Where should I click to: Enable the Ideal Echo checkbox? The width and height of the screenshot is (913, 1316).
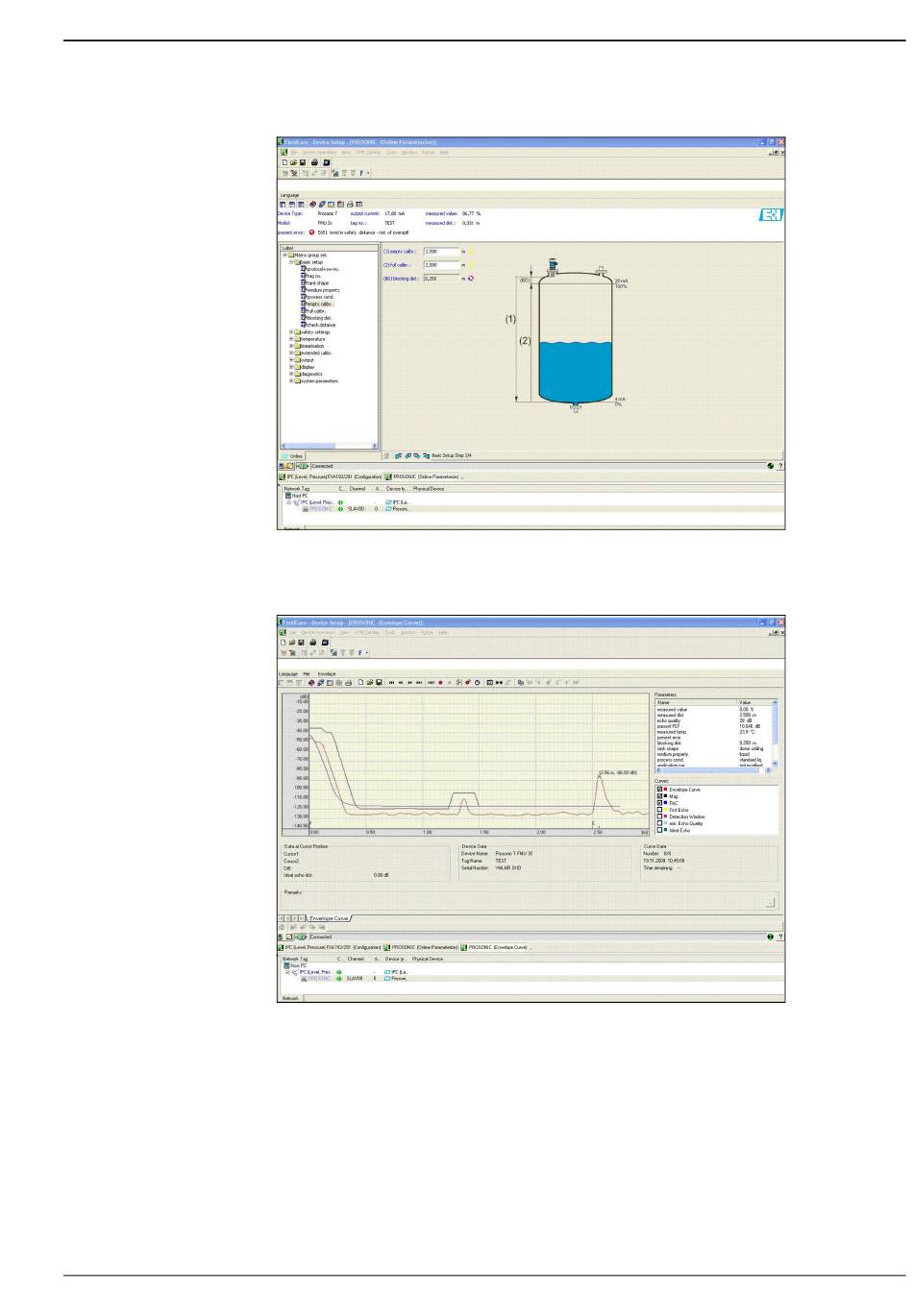tap(659, 830)
